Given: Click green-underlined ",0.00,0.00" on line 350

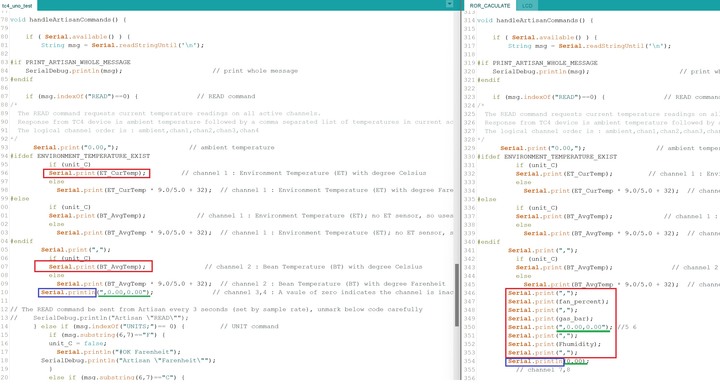Looking at the screenshot, I should (583, 327).
